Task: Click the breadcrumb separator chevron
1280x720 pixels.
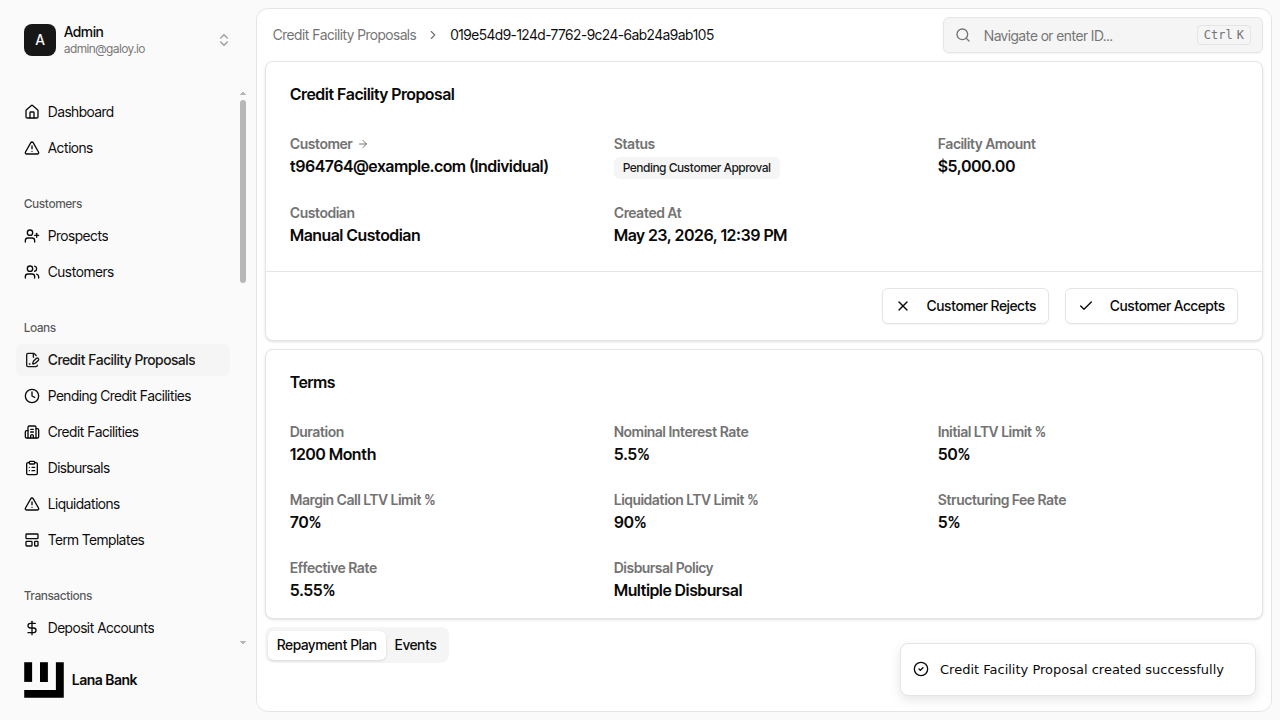Action: 433,35
